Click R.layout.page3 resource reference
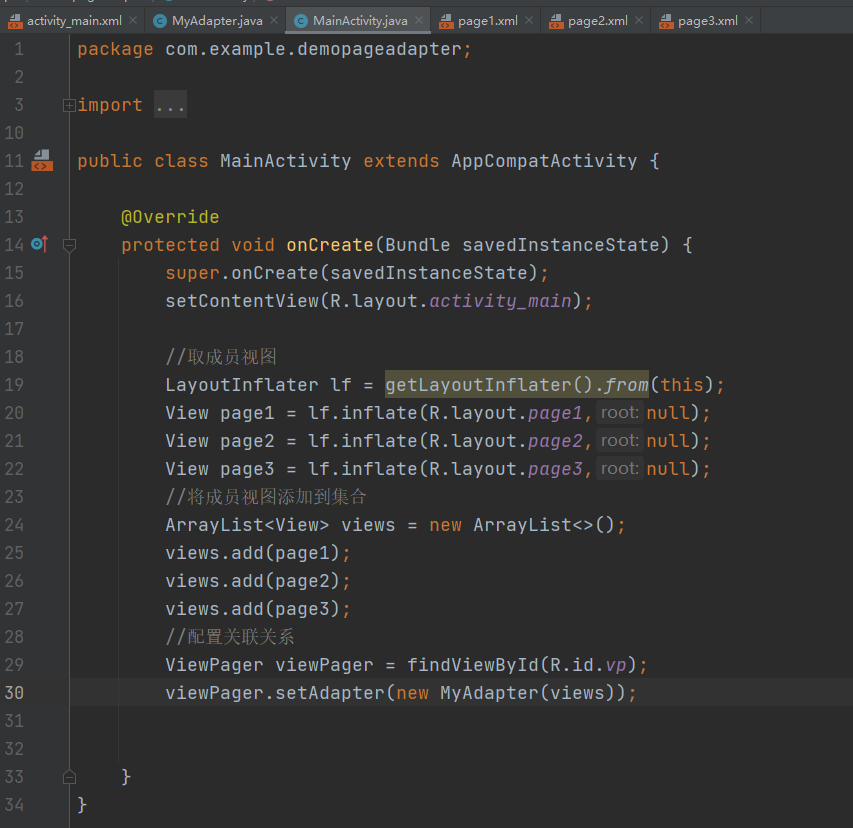This screenshot has height=828, width=853. [505, 469]
